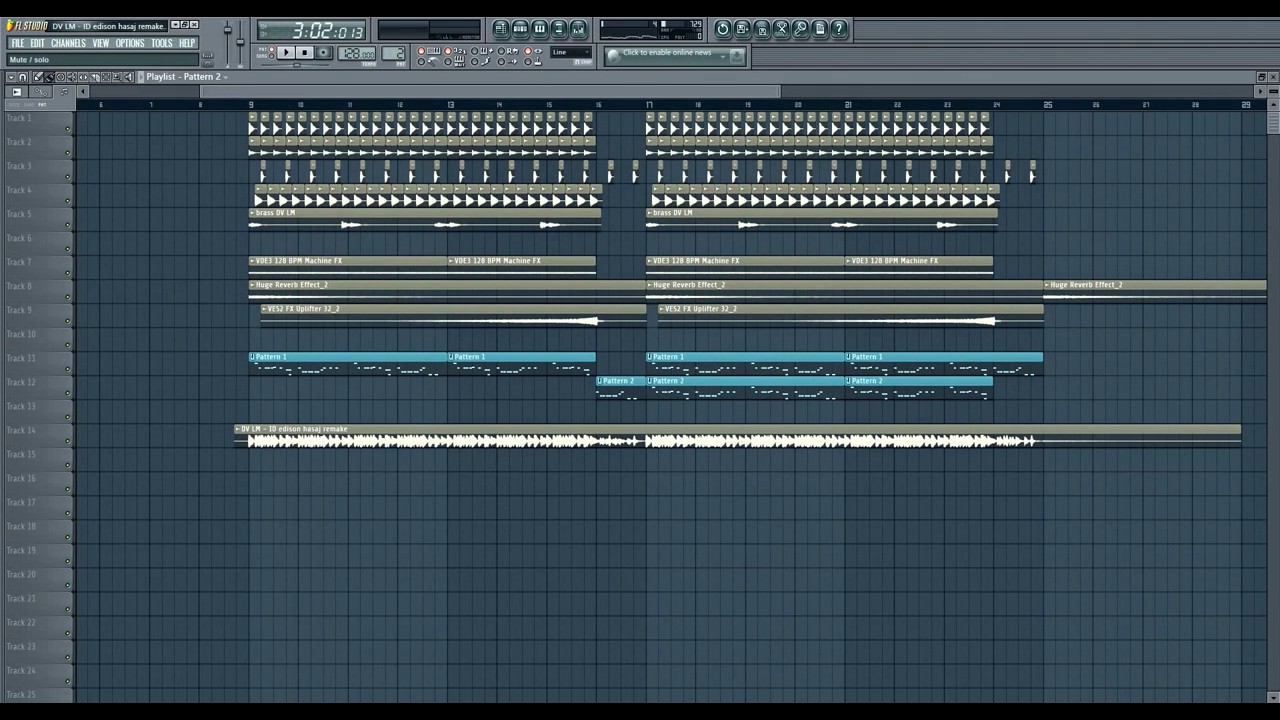The width and height of the screenshot is (1280, 720).
Task: Click the pattern number selector display
Action: [393, 53]
